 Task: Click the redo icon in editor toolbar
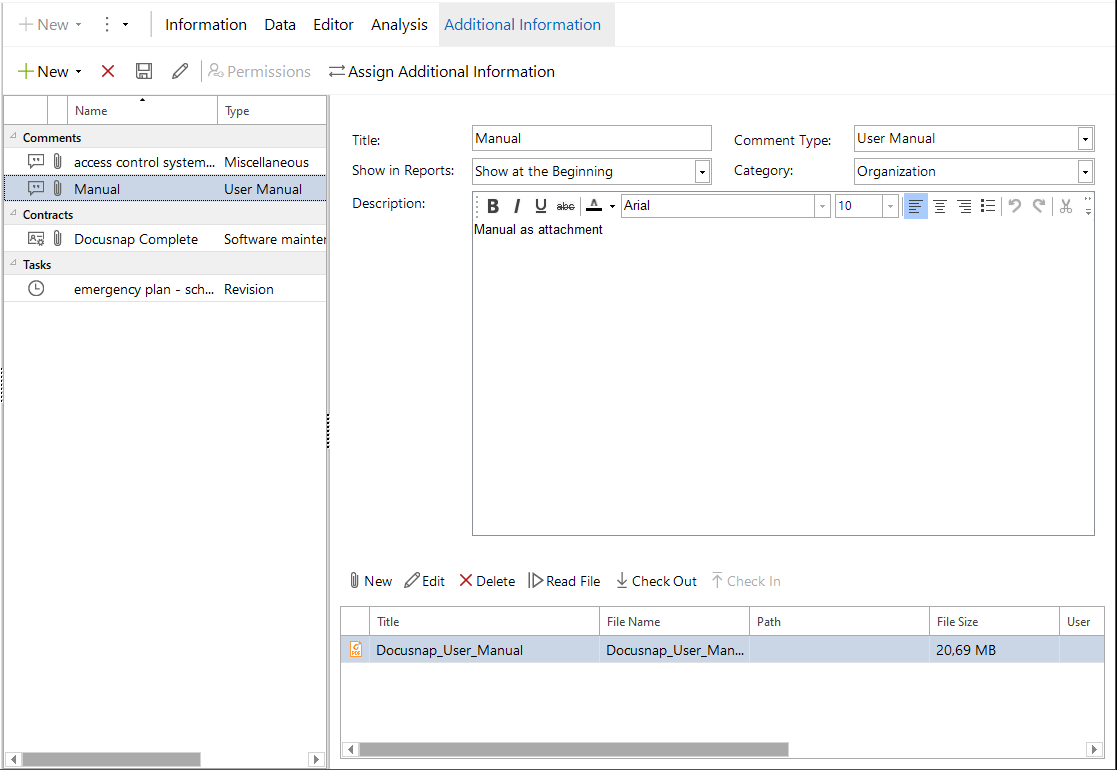(1039, 206)
